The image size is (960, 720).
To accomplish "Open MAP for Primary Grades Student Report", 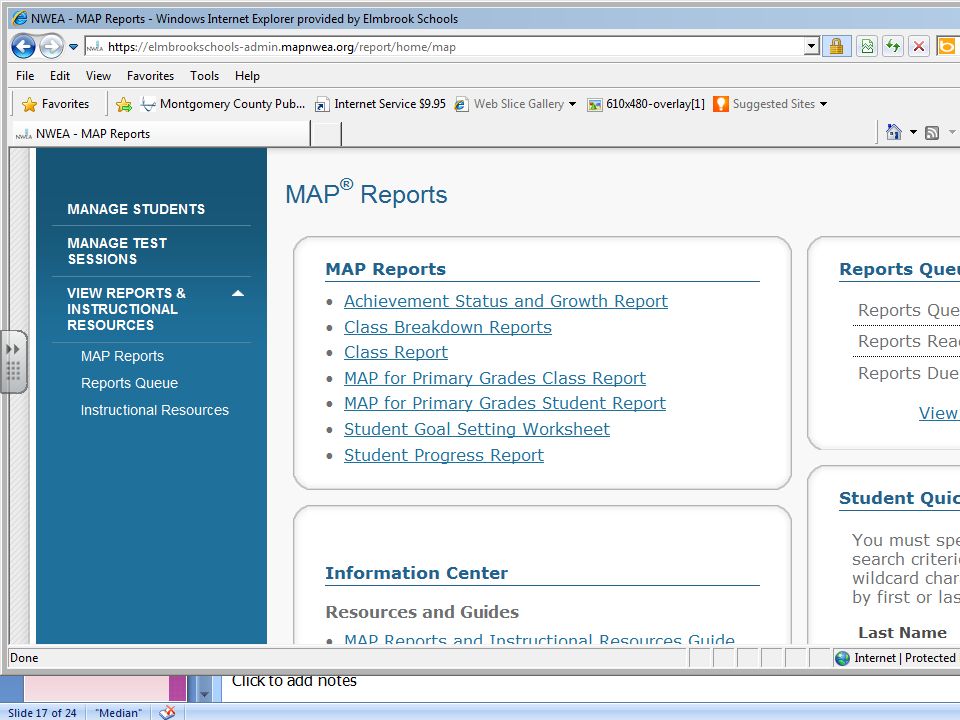I will [504, 403].
